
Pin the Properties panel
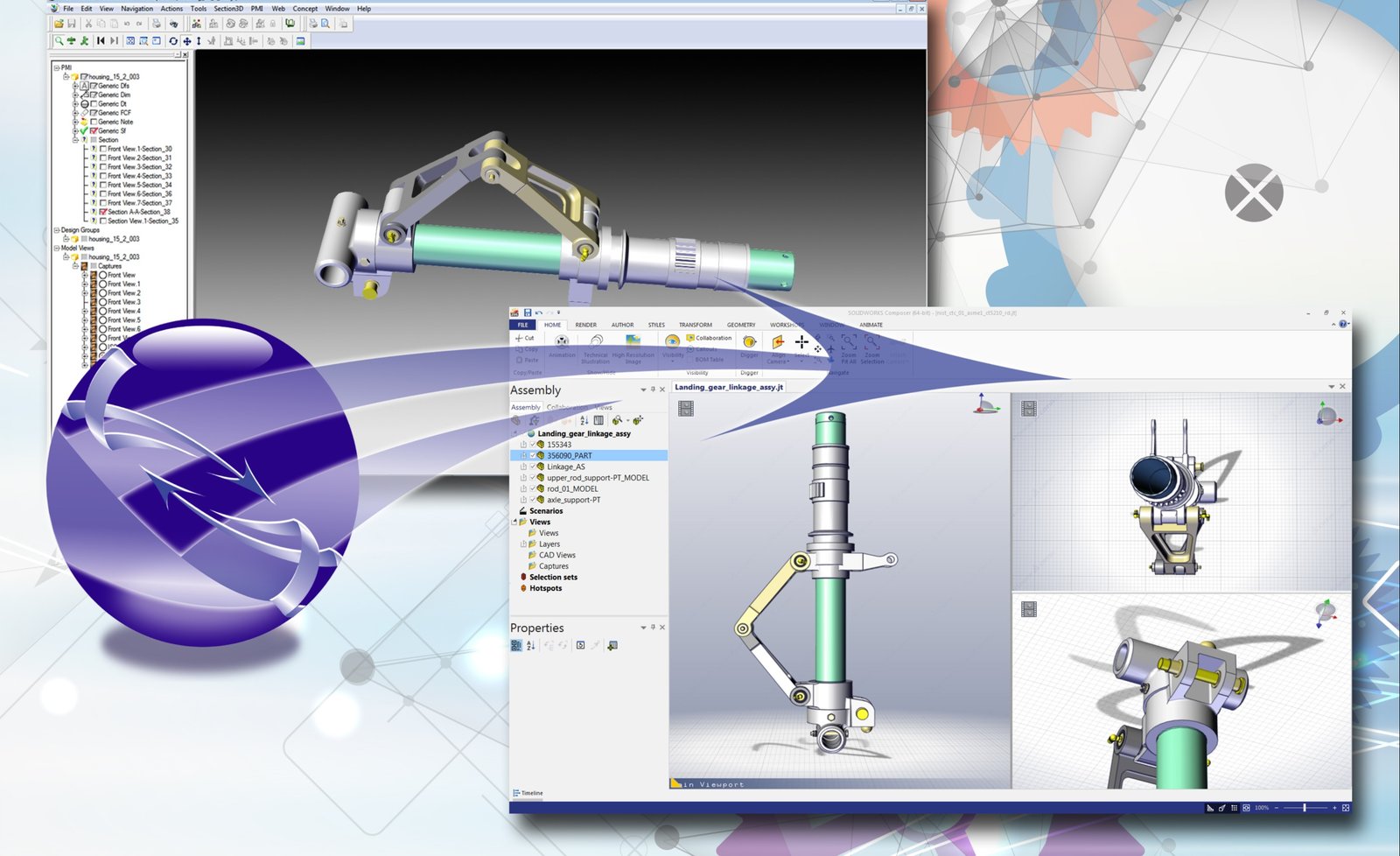click(653, 627)
